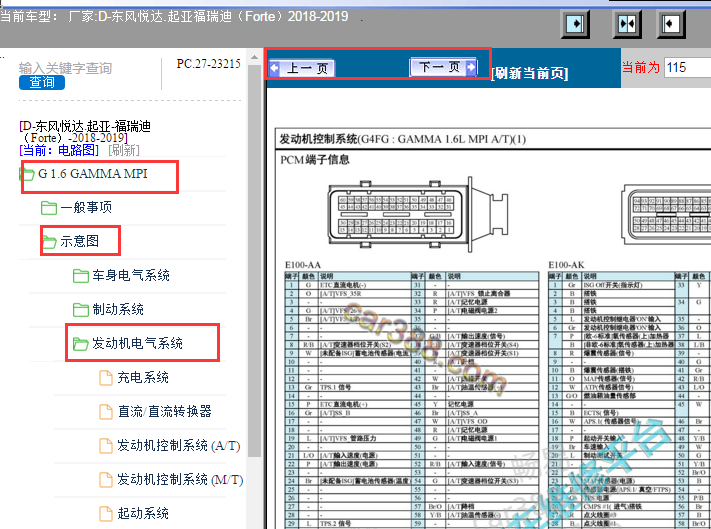Click the 输入关键字查询 search field
The height and width of the screenshot is (529, 711).
(65, 68)
